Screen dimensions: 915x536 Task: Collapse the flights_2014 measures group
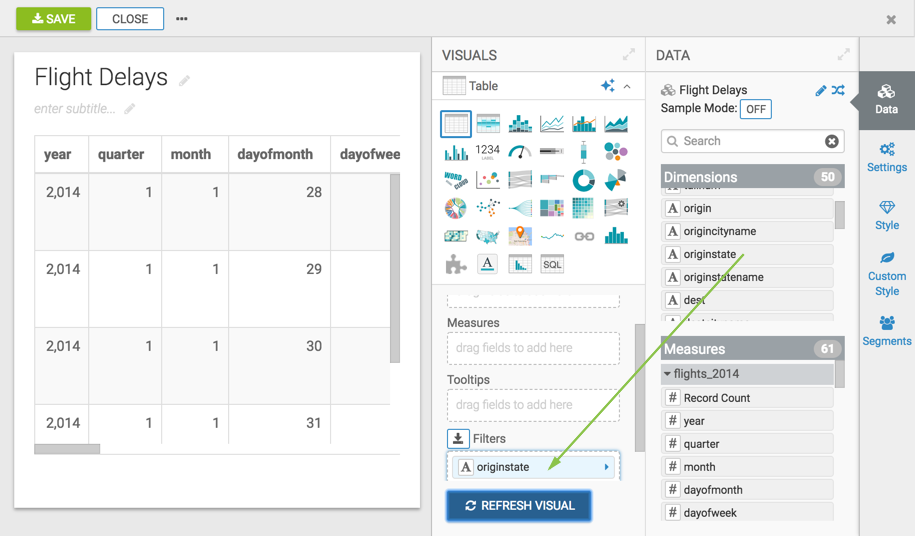(668, 374)
